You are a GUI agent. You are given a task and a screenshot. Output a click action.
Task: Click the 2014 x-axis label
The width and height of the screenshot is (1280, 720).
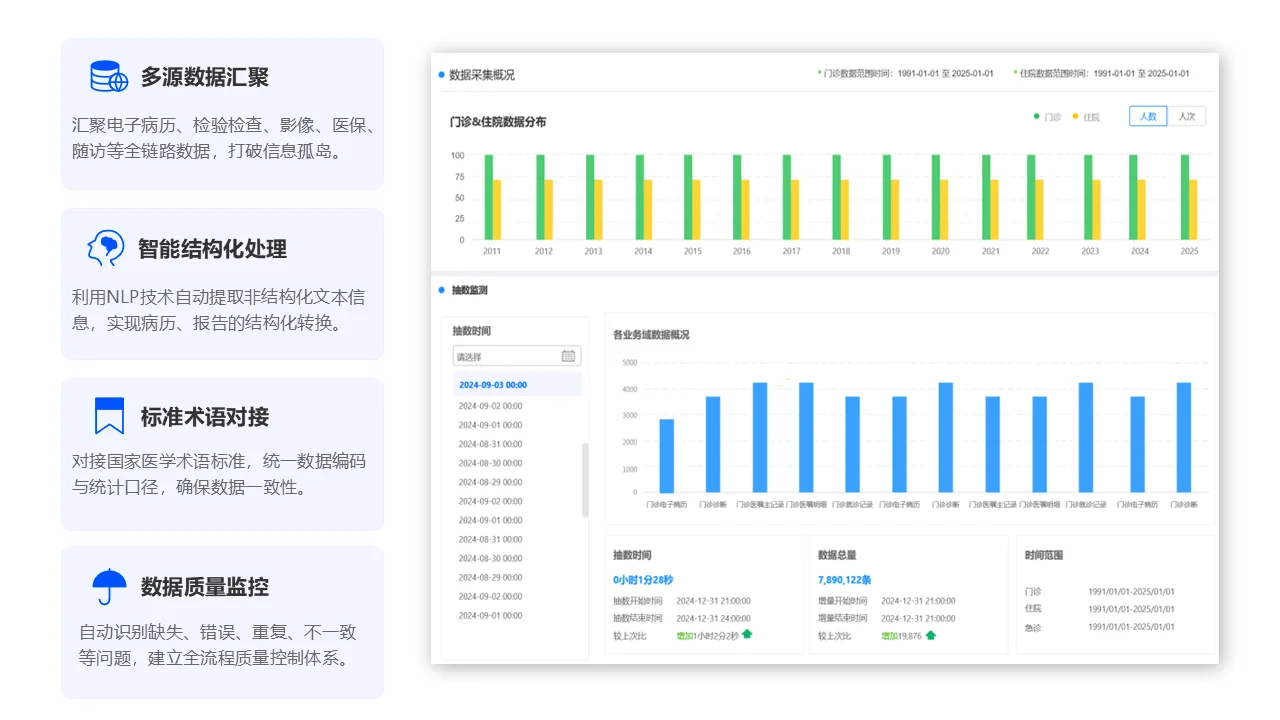(643, 251)
